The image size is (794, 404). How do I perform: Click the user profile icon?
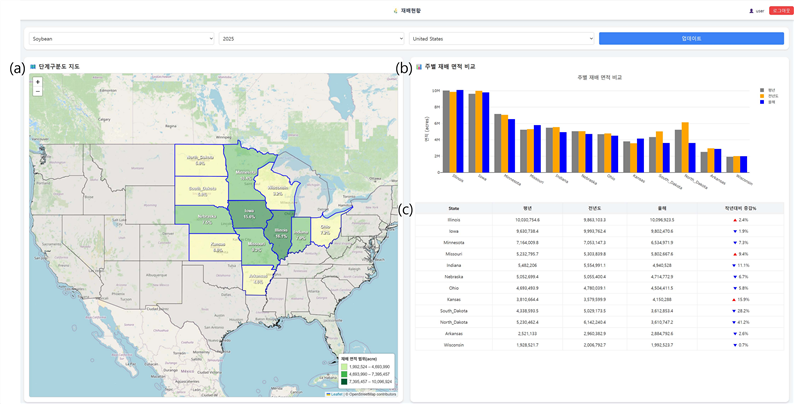[x=751, y=11]
